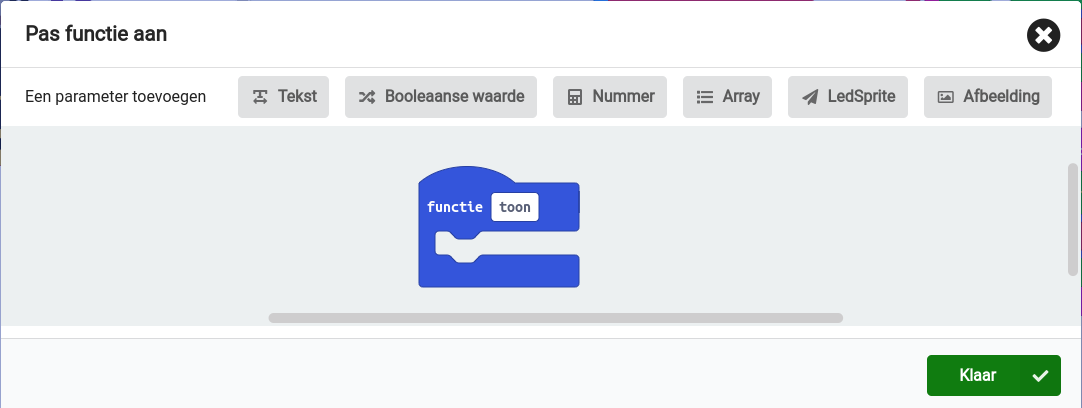Select the blue functie block label
The image size is (1082, 408).
coord(455,208)
